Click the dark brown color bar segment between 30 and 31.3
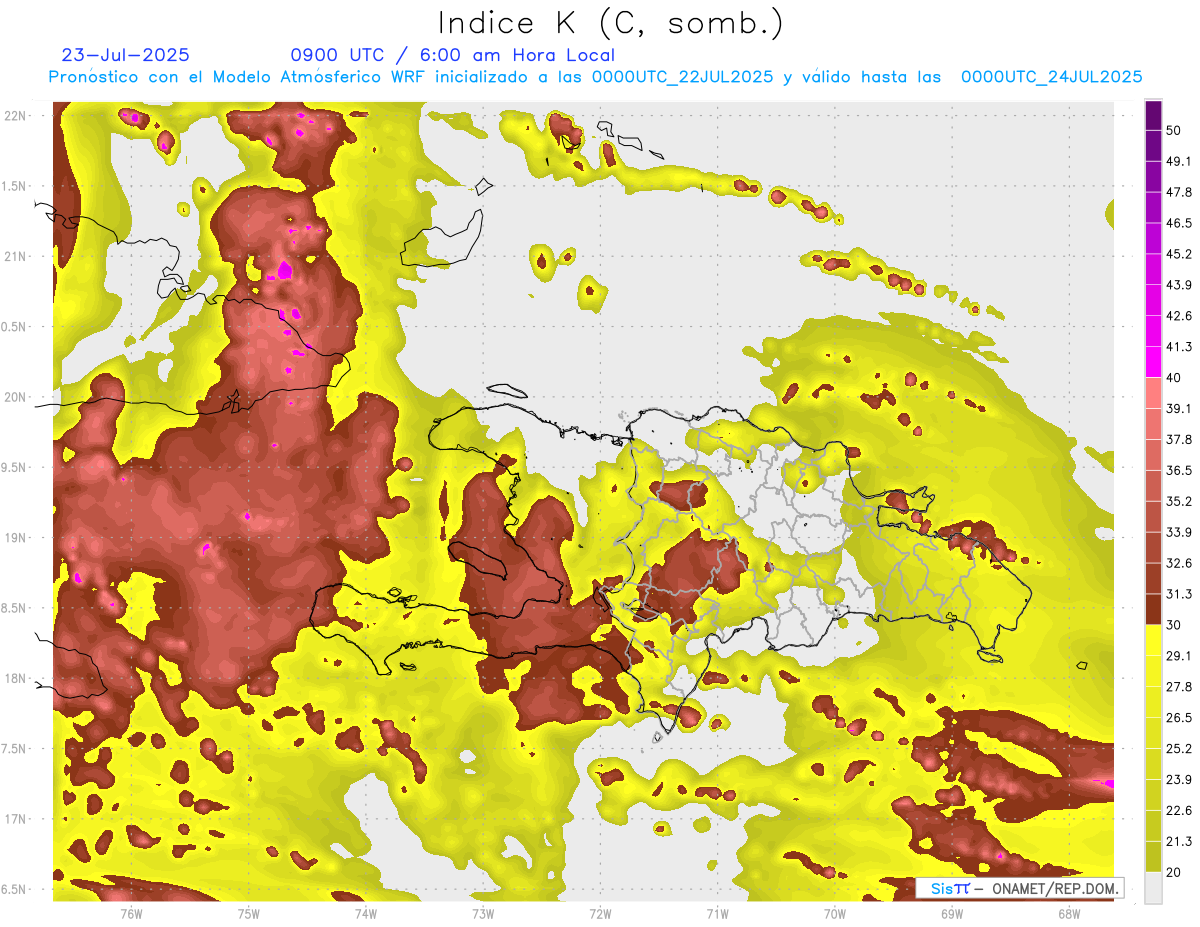This screenshot has height=927, width=1200. pos(1153,609)
